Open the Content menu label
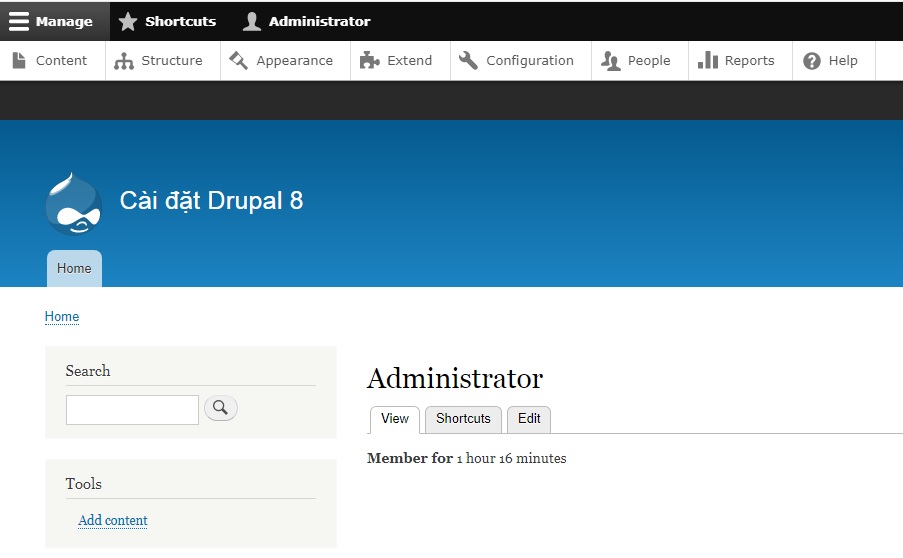903x558 pixels. tap(61, 60)
